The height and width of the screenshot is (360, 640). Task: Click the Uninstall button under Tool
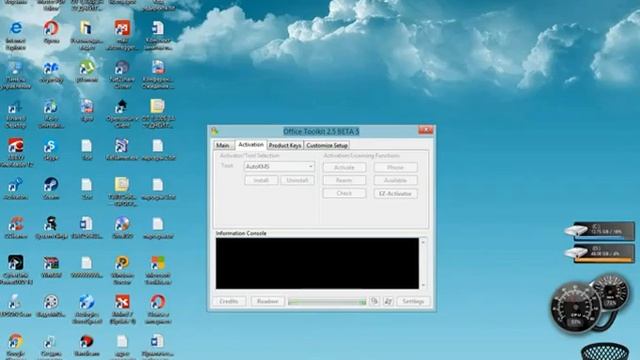click(297, 180)
